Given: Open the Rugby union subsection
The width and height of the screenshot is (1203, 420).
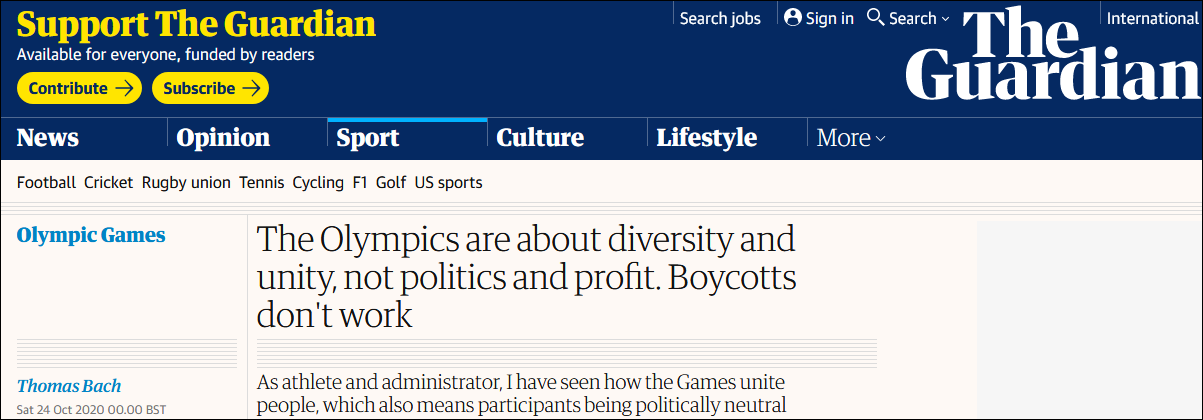Looking at the screenshot, I should (x=186, y=182).
